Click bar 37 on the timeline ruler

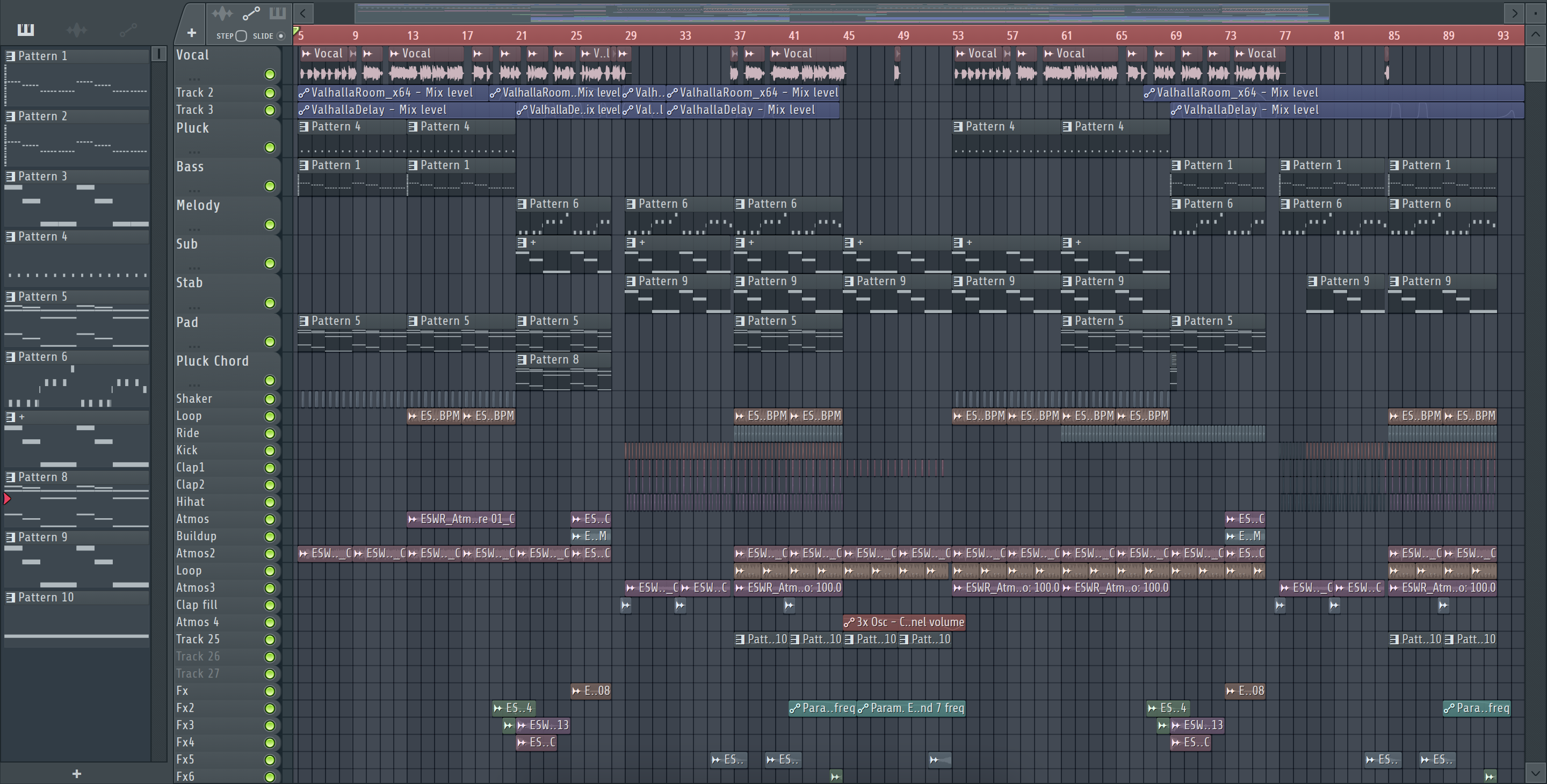(x=740, y=35)
